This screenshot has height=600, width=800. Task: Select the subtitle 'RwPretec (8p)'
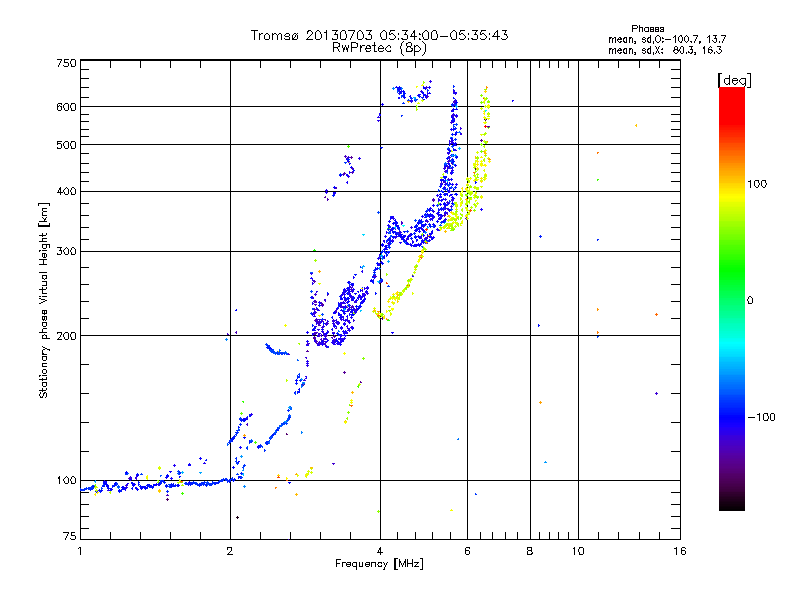pyautogui.click(x=379, y=48)
